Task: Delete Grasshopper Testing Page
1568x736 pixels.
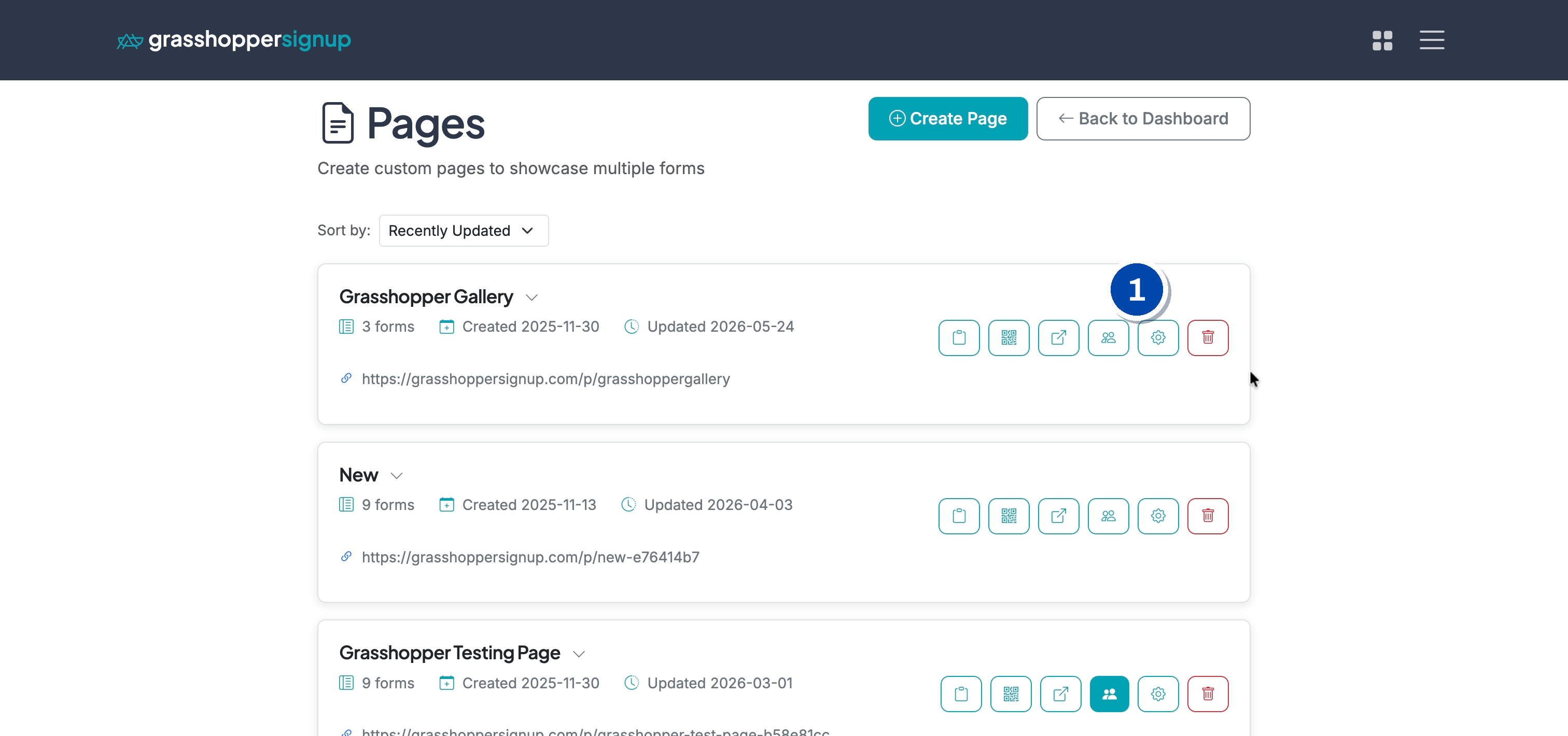Action: click(x=1208, y=693)
